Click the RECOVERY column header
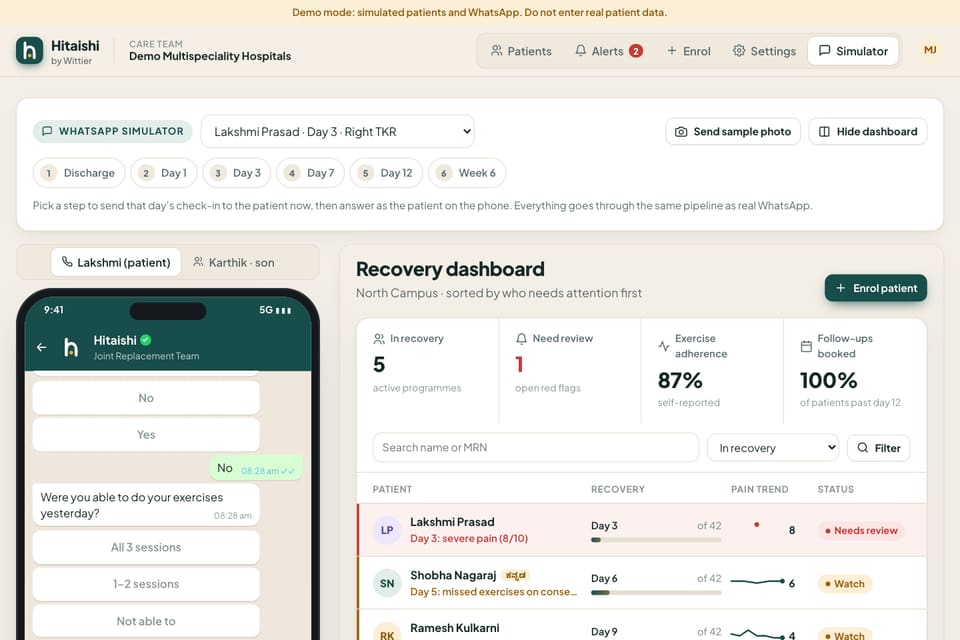Image resolution: width=960 pixels, height=640 pixels. pyautogui.click(x=618, y=489)
